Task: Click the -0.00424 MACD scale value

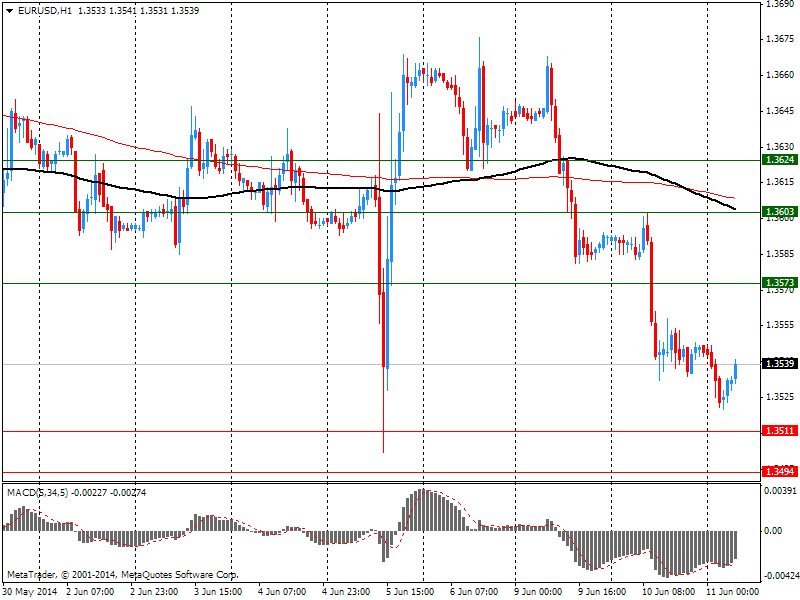Action: pos(780,576)
